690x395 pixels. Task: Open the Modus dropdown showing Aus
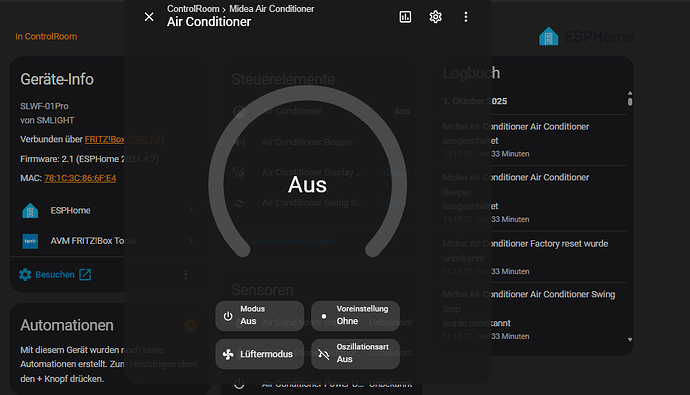tap(260, 316)
